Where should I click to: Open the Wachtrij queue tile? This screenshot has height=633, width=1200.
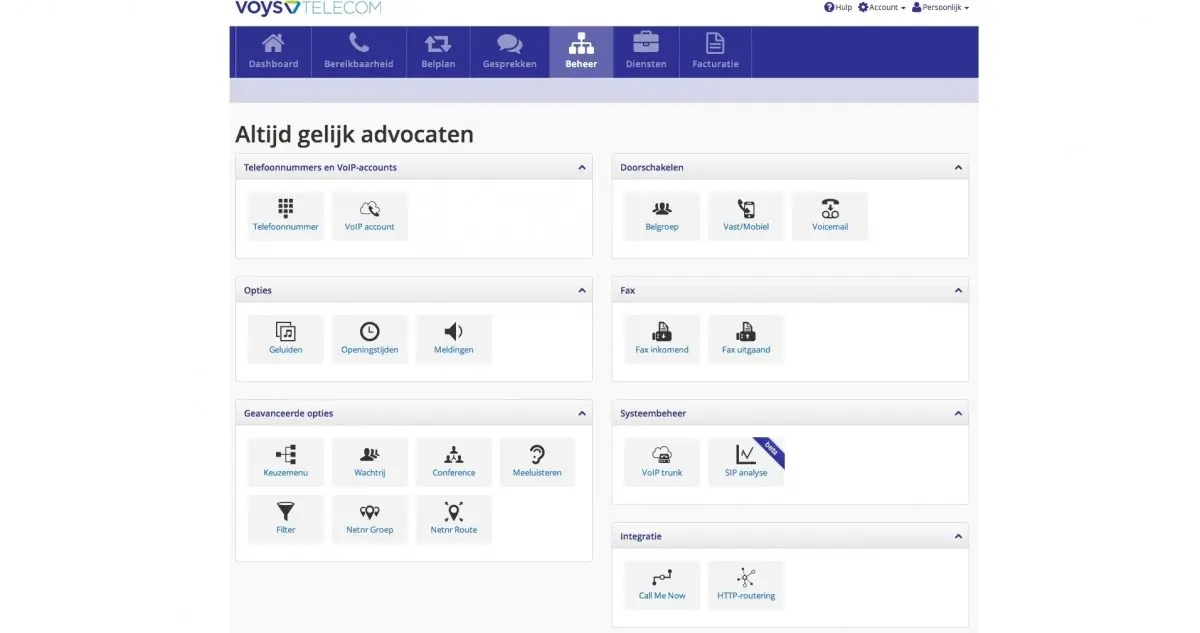pyautogui.click(x=370, y=462)
